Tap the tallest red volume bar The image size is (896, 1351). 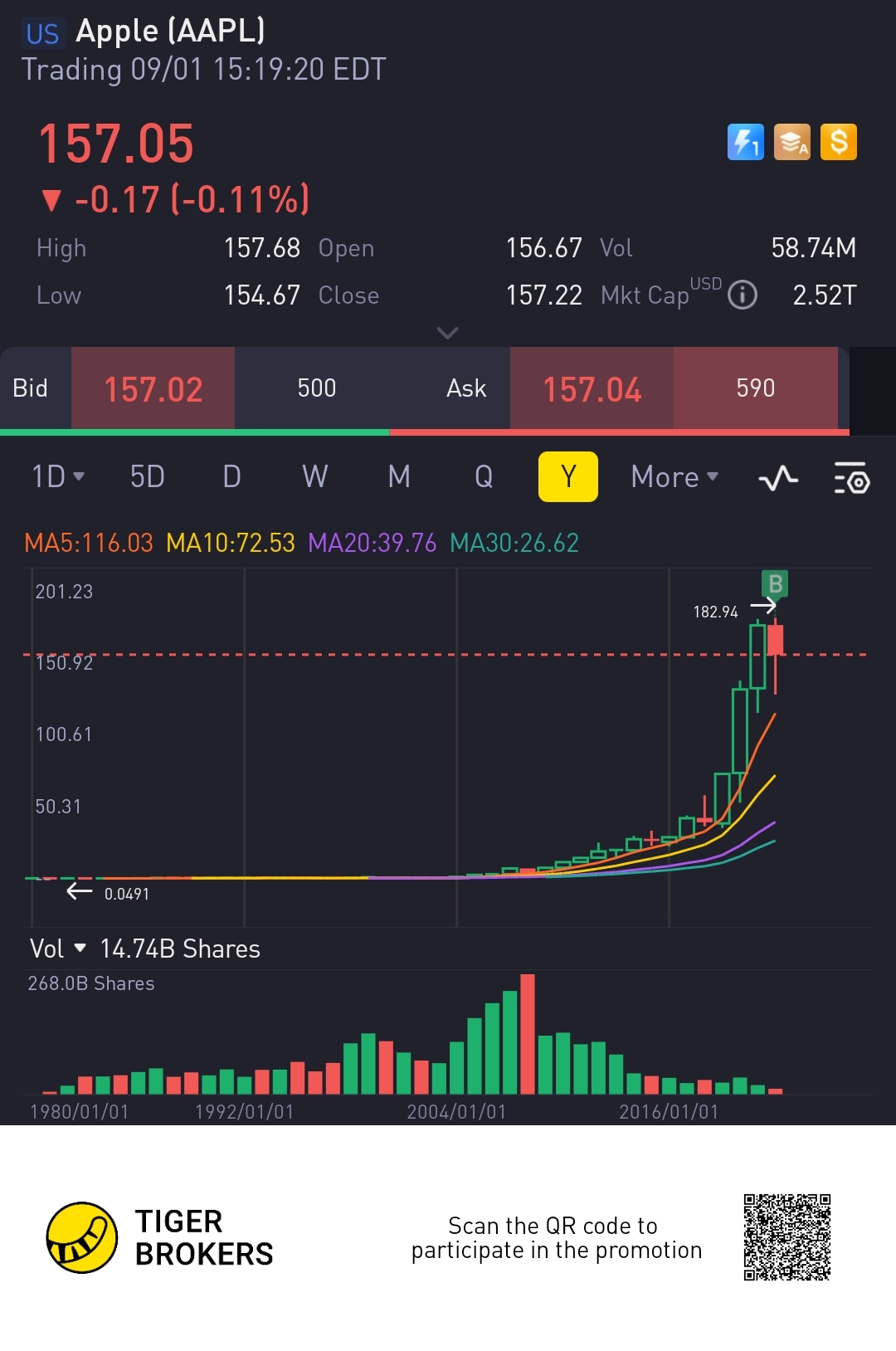528,1034
